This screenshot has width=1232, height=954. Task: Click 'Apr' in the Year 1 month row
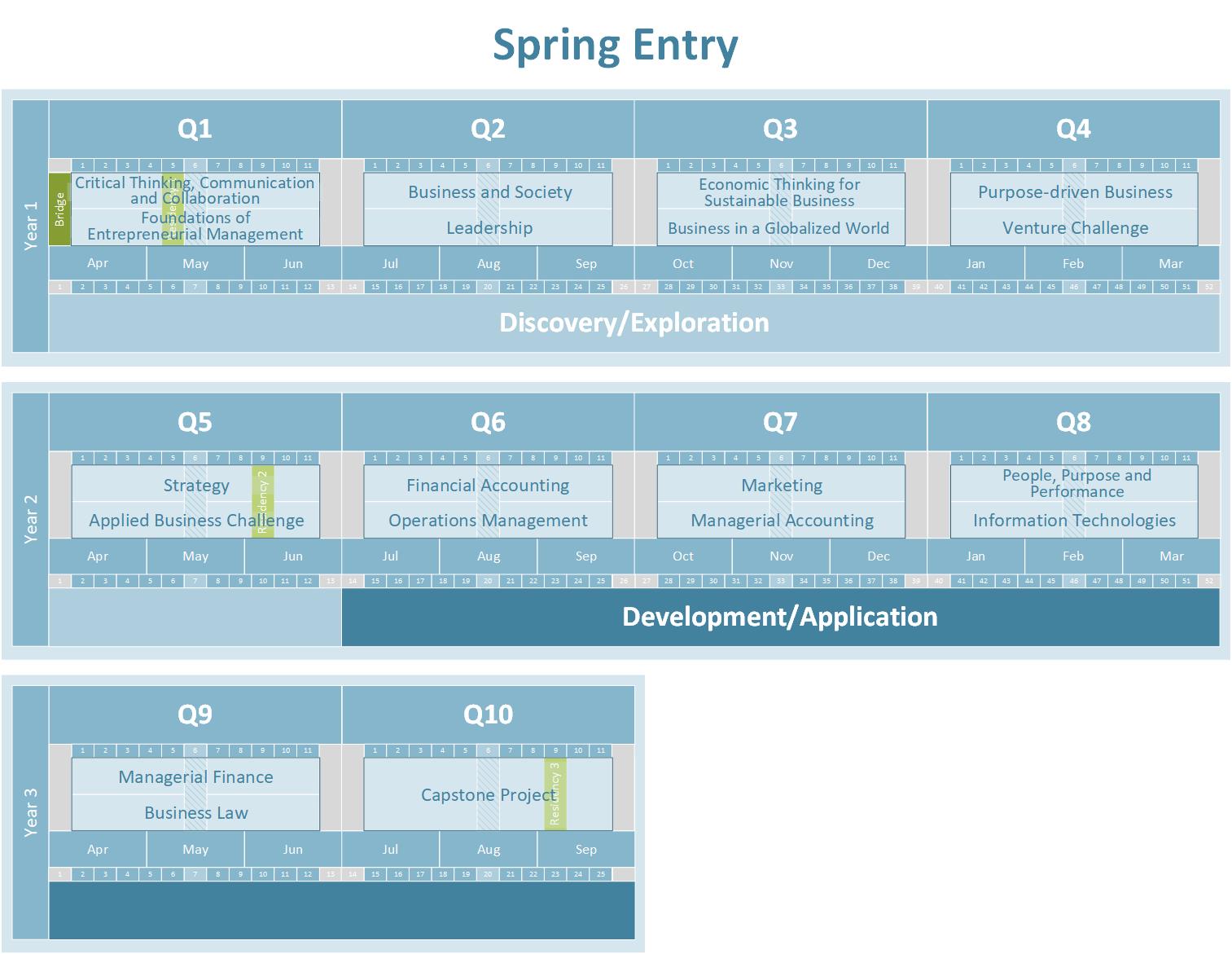coord(98,263)
